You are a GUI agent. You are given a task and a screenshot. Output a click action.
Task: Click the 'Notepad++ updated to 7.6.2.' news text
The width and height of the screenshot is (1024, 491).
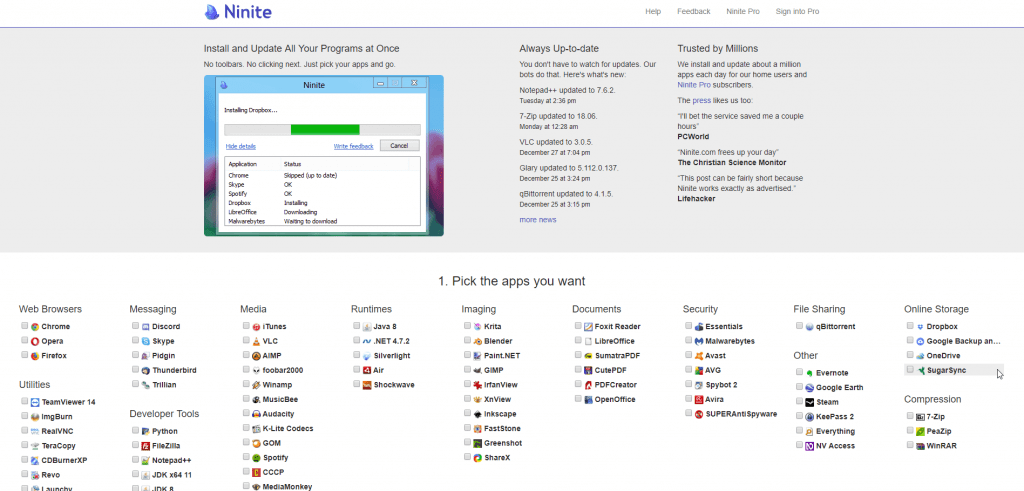(568, 90)
